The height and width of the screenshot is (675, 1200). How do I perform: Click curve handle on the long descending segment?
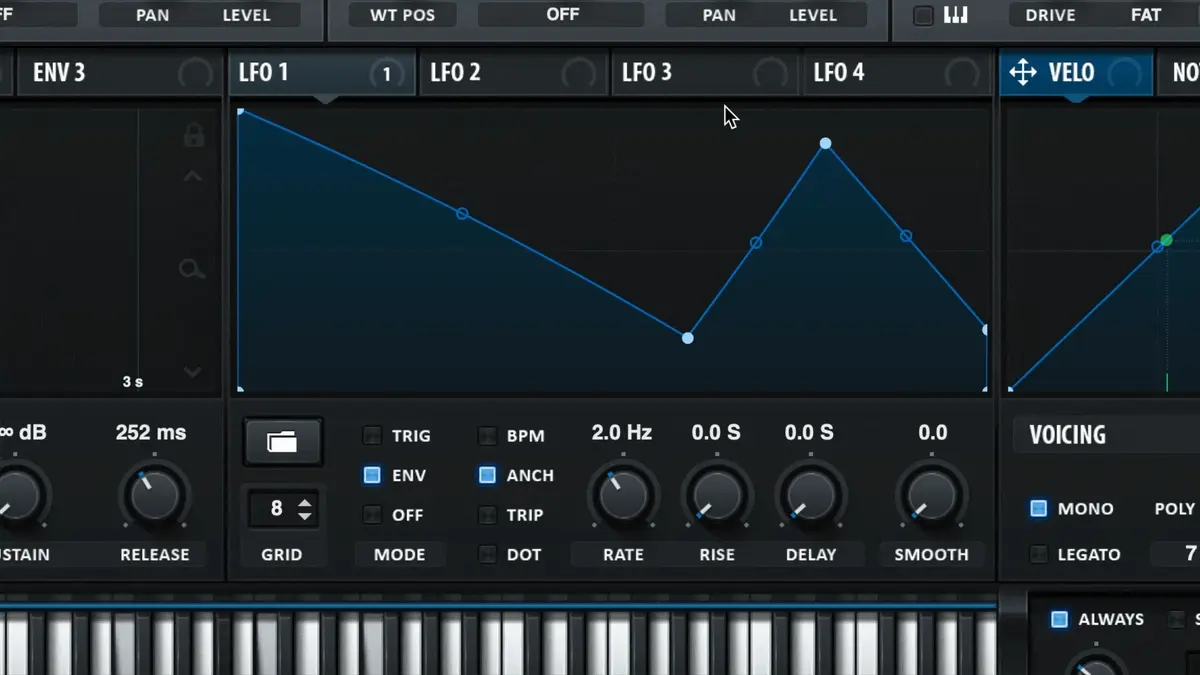point(462,214)
